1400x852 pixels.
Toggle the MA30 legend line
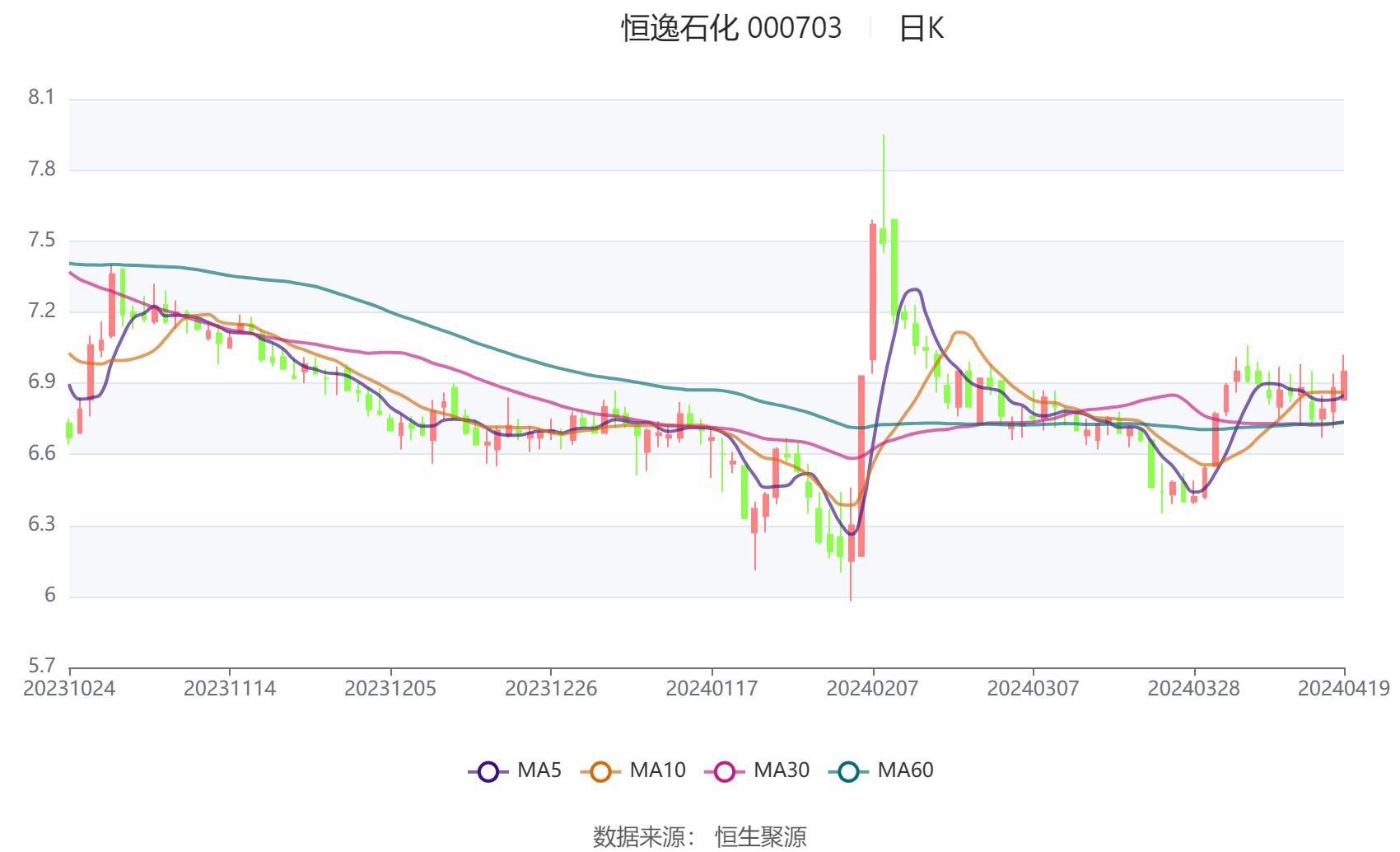[x=757, y=770]
